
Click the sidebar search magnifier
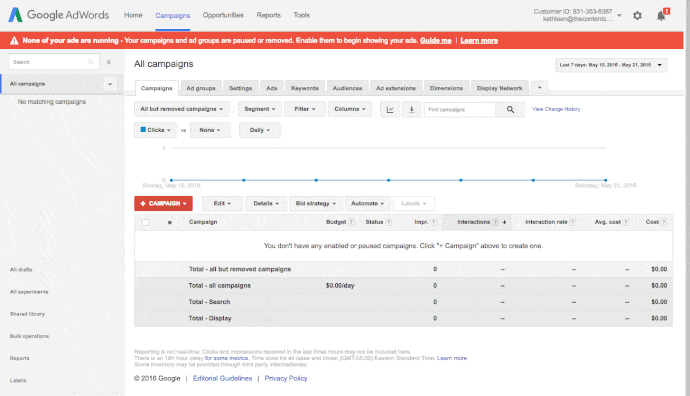tap(91, 62)
